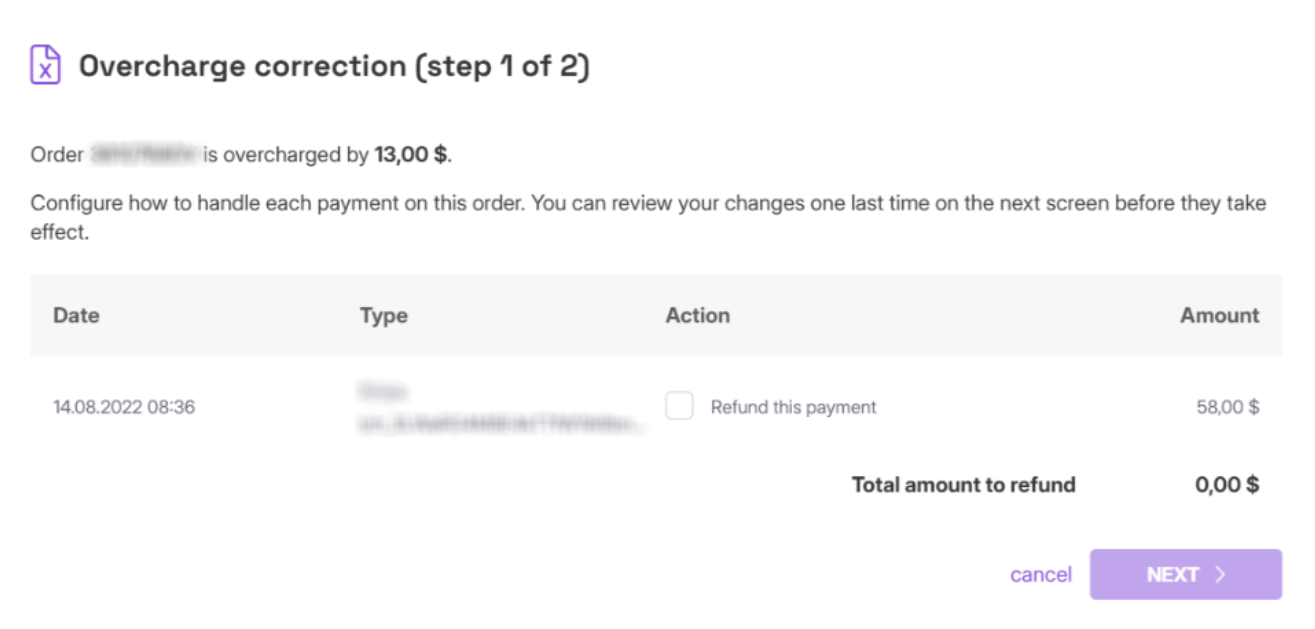Click the cancel link

click(1041, 575)
